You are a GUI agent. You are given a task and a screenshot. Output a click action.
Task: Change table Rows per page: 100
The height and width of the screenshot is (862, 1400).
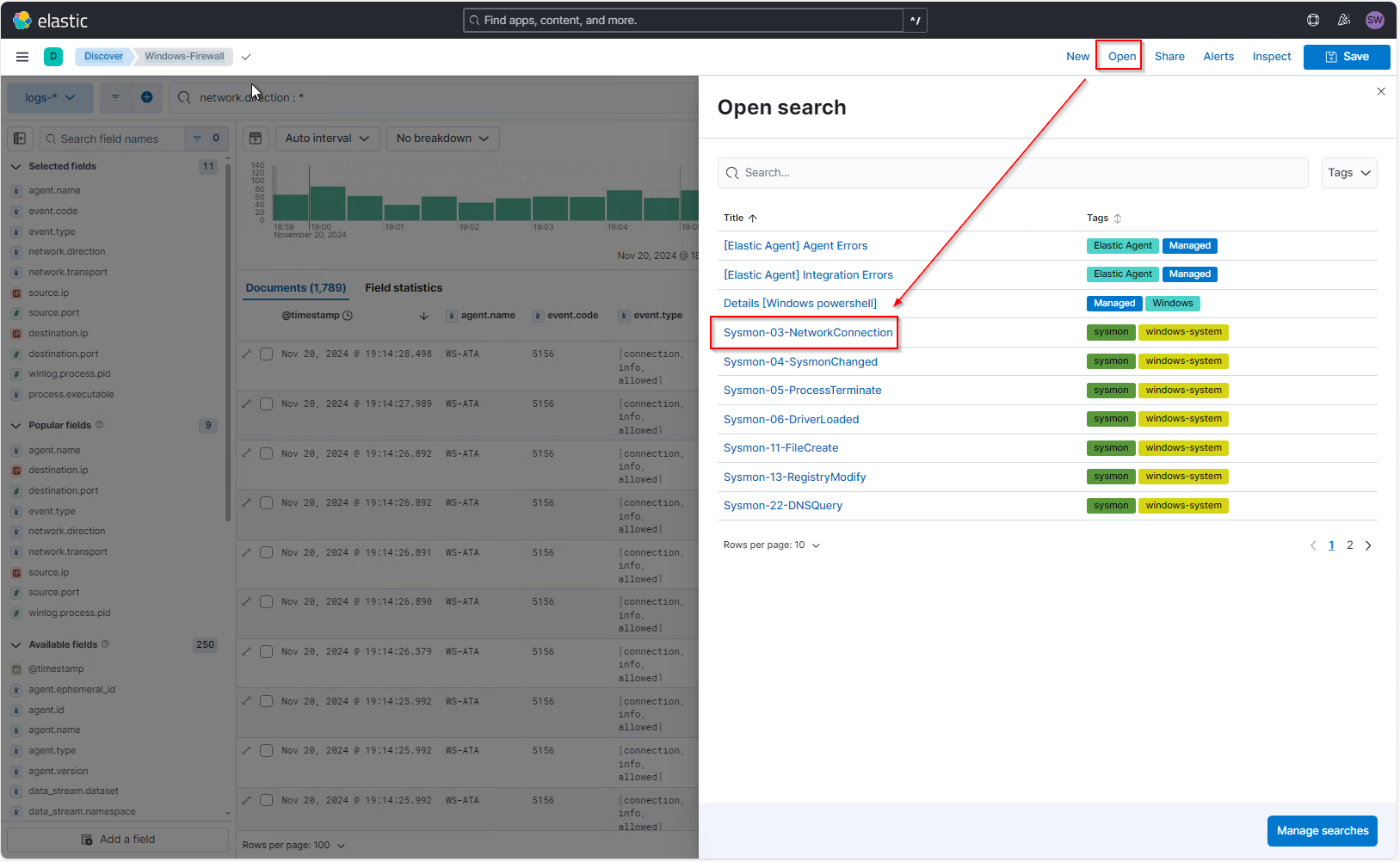pos(293,846)
